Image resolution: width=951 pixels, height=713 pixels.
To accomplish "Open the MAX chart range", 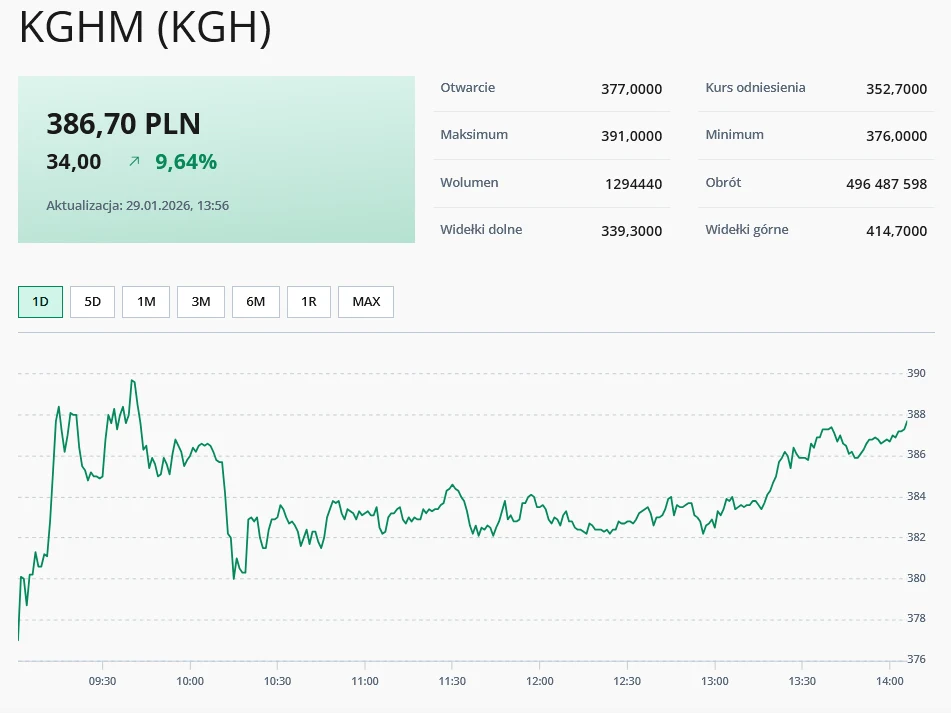I will [x=366, y=302].
